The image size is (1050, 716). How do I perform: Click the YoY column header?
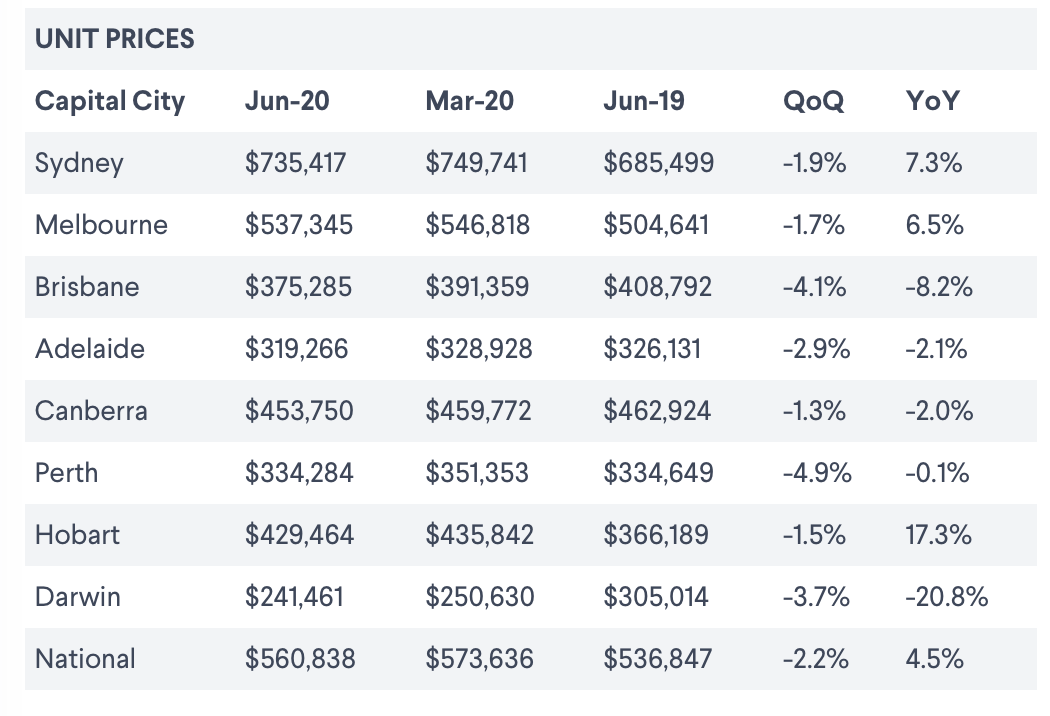pos(931,101)
